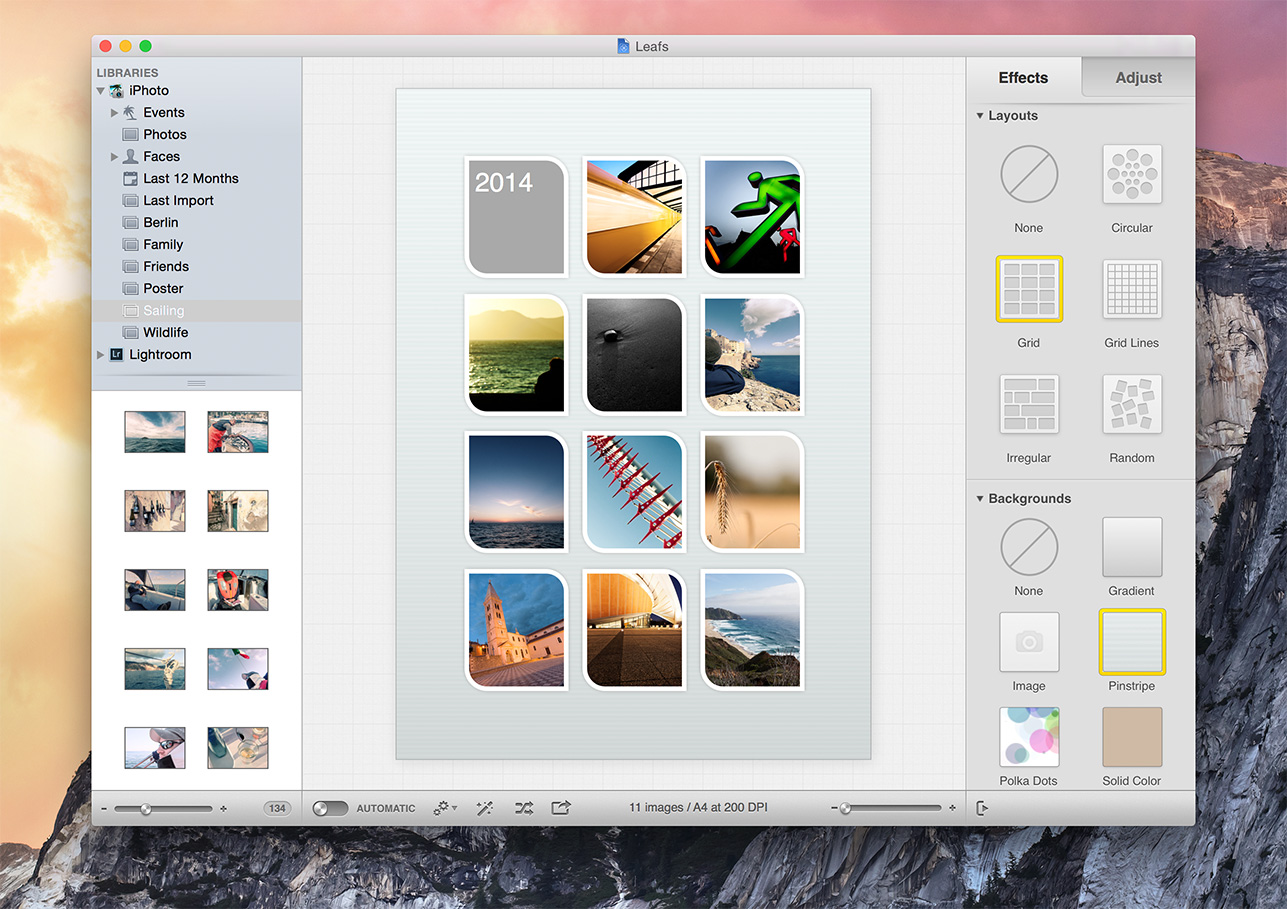Screen dimensions: 1287x909
Task: Click the canvas zoom slider
Action: click(891, 808)
